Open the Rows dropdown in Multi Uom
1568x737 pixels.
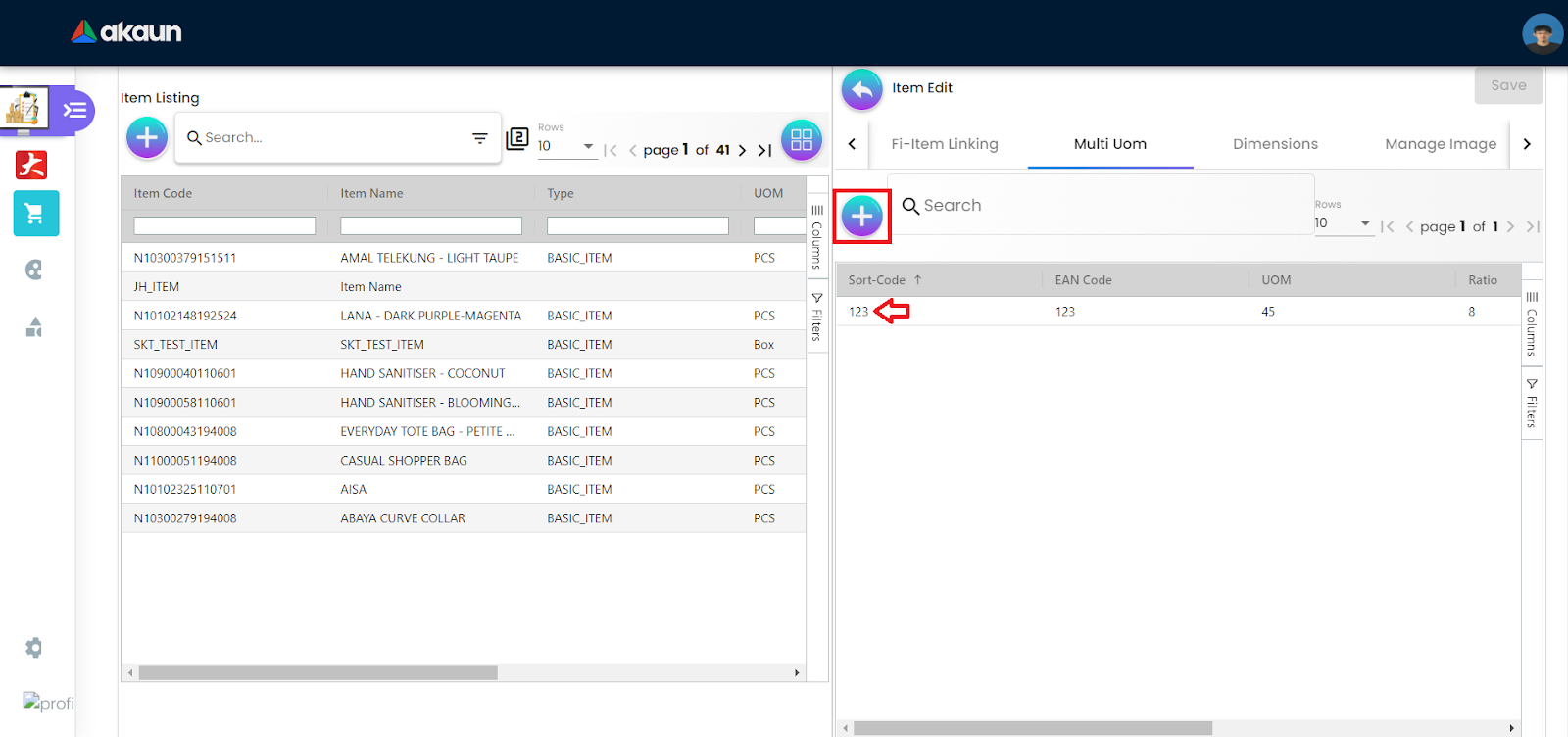[x=1343, y=223]
